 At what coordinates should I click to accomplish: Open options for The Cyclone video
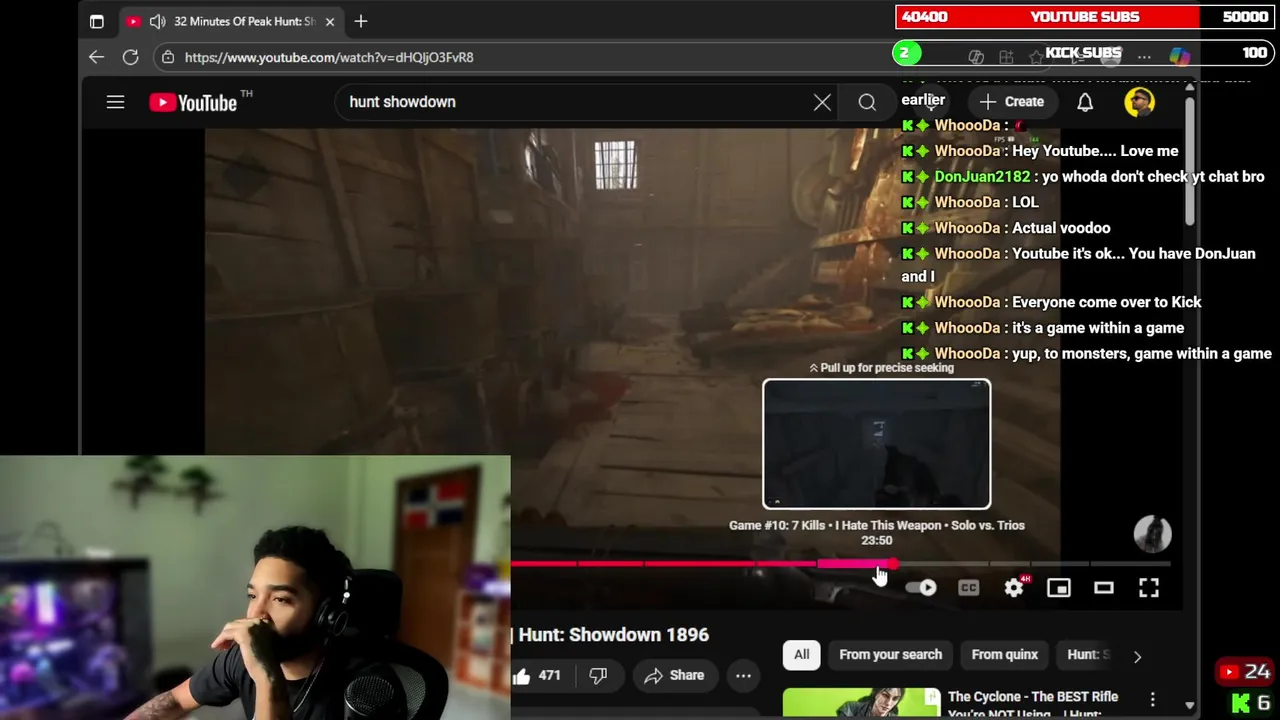click(x=1152, y=700)
